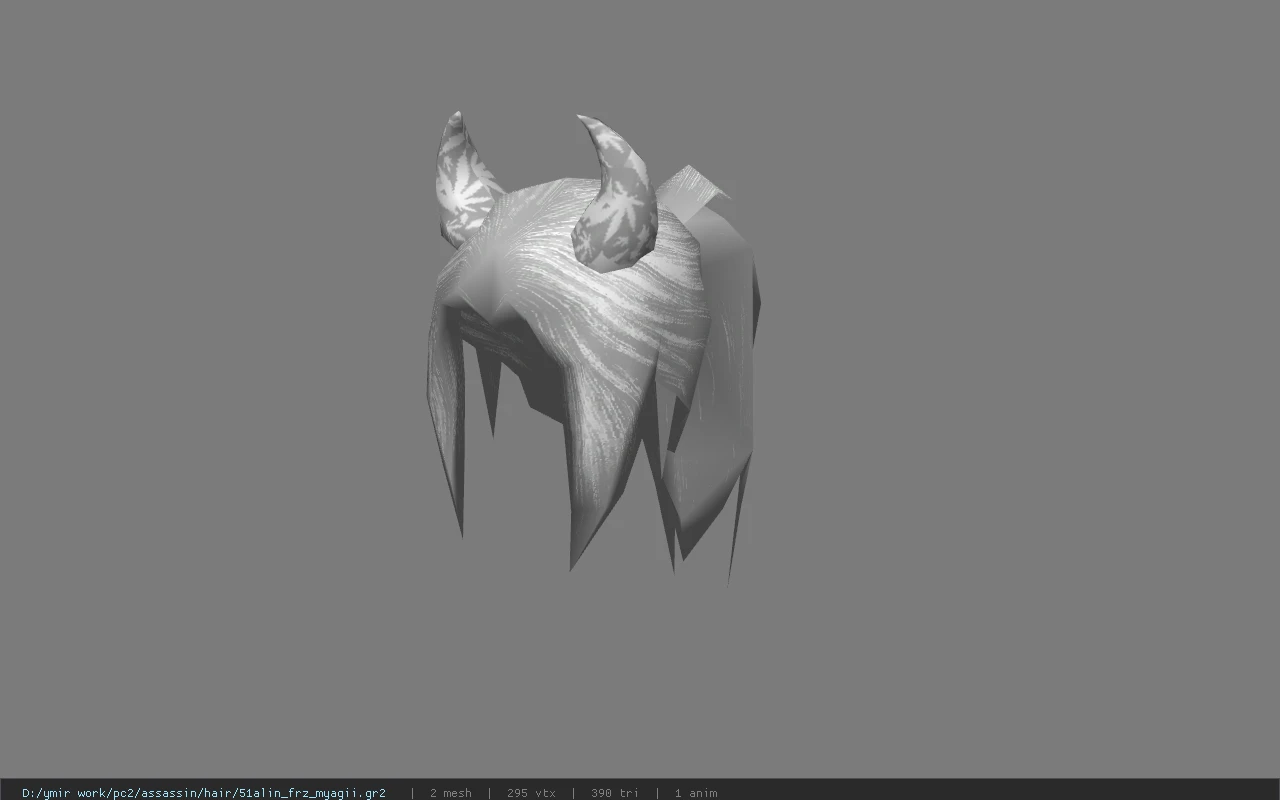
Task: Click the file path ending in 51alin_frz_myagii.gr2
Action: point(204,793)
